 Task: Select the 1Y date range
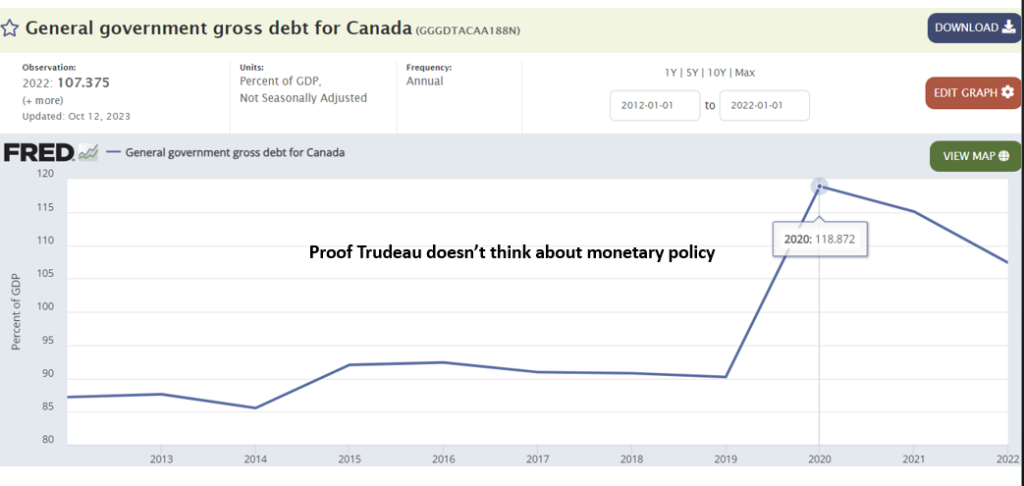[x=672, y=72]
